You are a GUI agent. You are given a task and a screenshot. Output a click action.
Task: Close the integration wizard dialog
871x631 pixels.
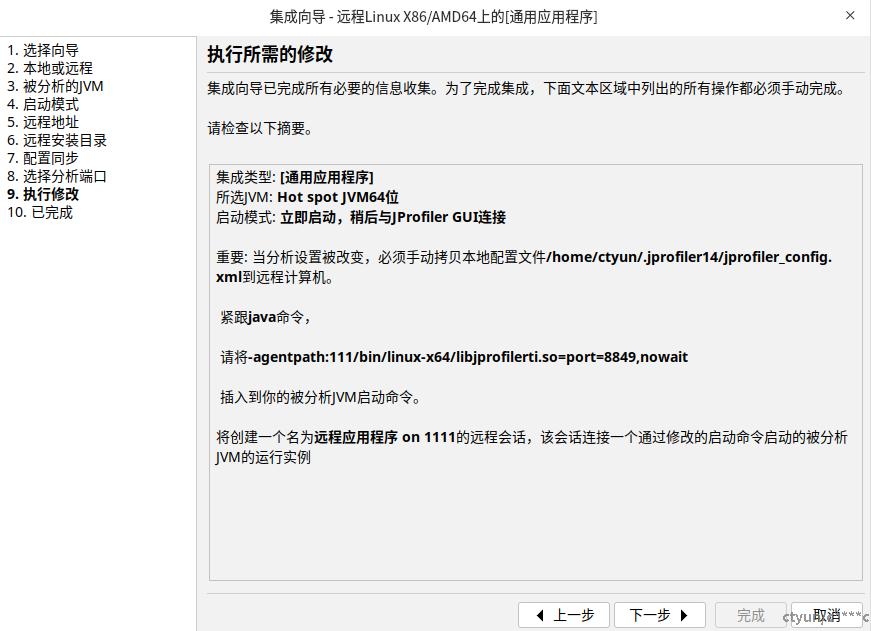coord(850,16)
